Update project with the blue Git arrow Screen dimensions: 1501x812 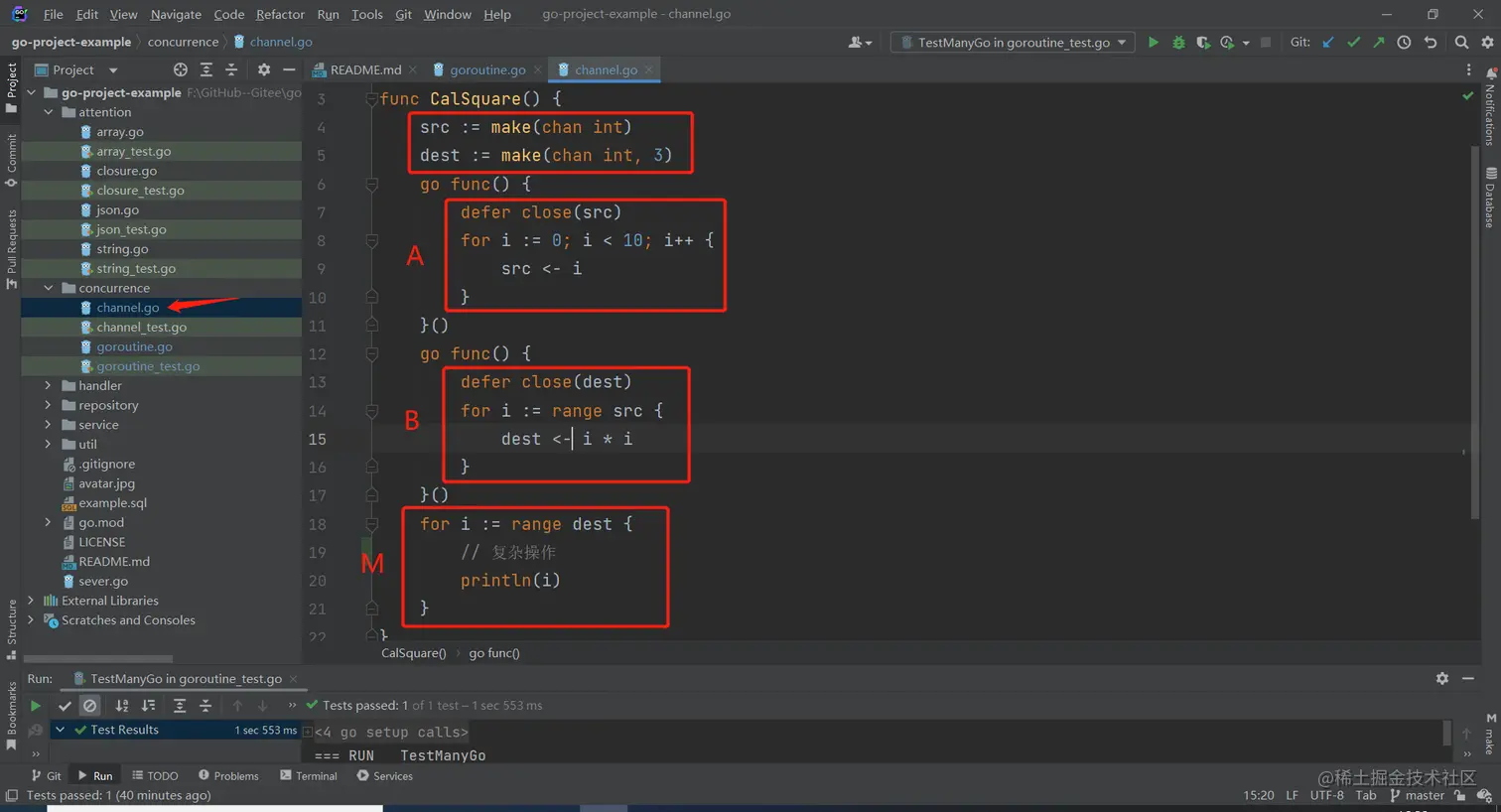1328,43
